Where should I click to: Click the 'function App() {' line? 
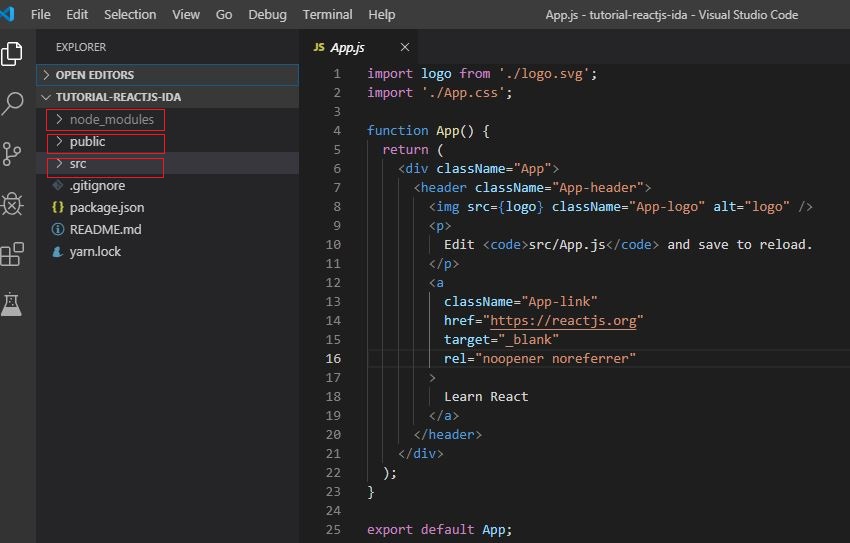pos(428,131)
